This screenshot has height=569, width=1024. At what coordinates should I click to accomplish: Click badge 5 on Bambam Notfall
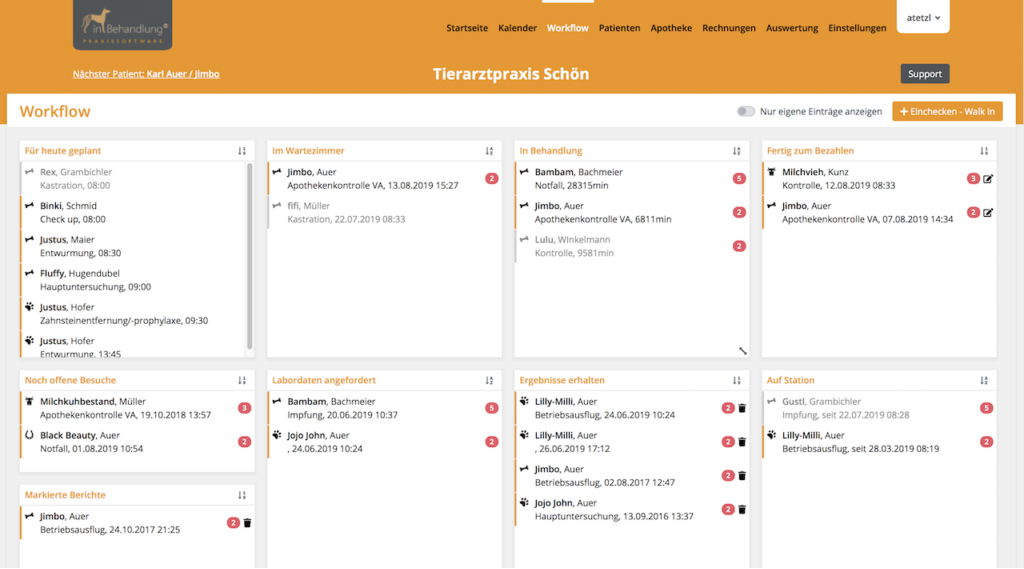[739, 178]
